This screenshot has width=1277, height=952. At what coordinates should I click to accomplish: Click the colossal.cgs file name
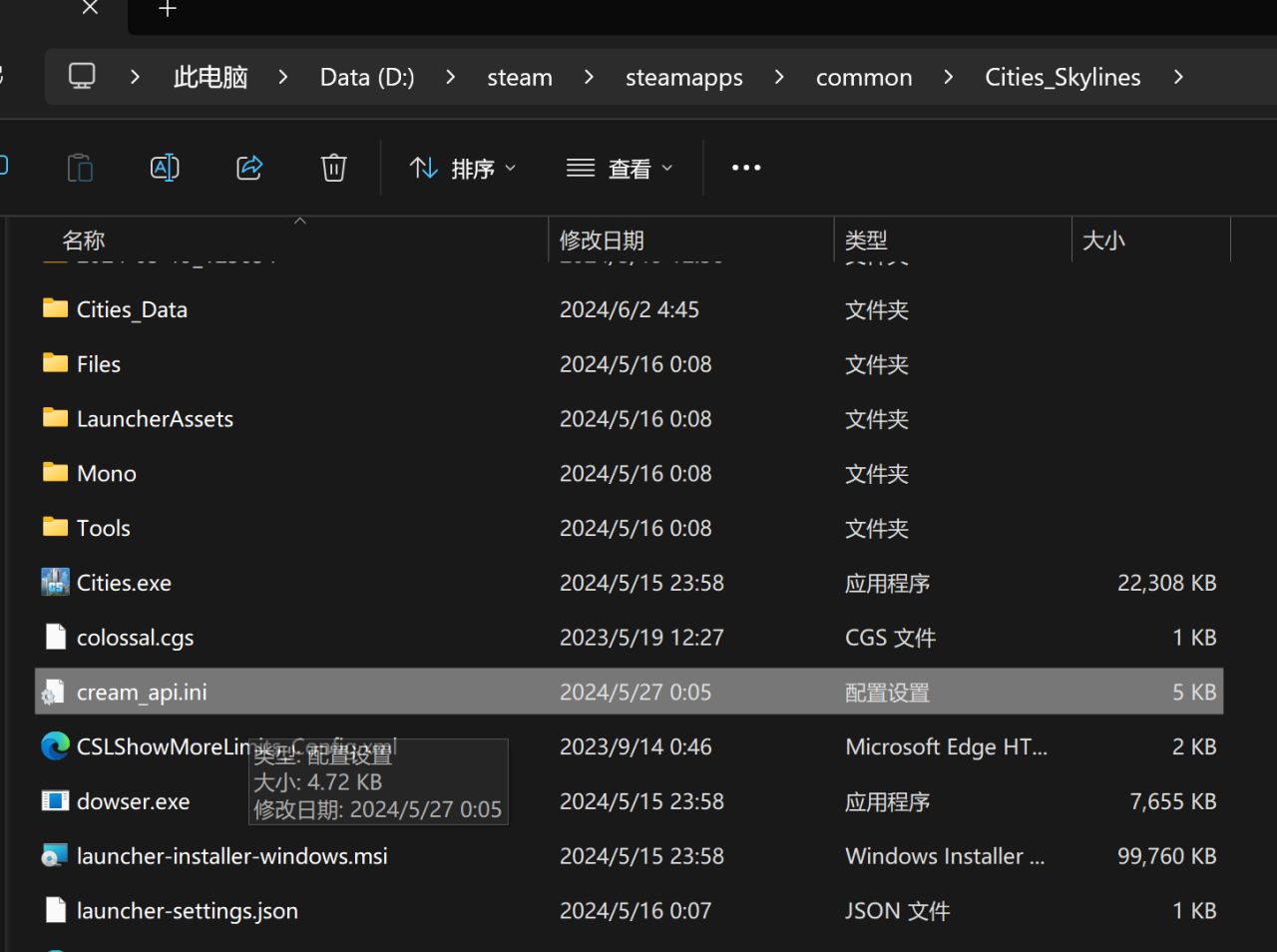click(x=135, y=638)
